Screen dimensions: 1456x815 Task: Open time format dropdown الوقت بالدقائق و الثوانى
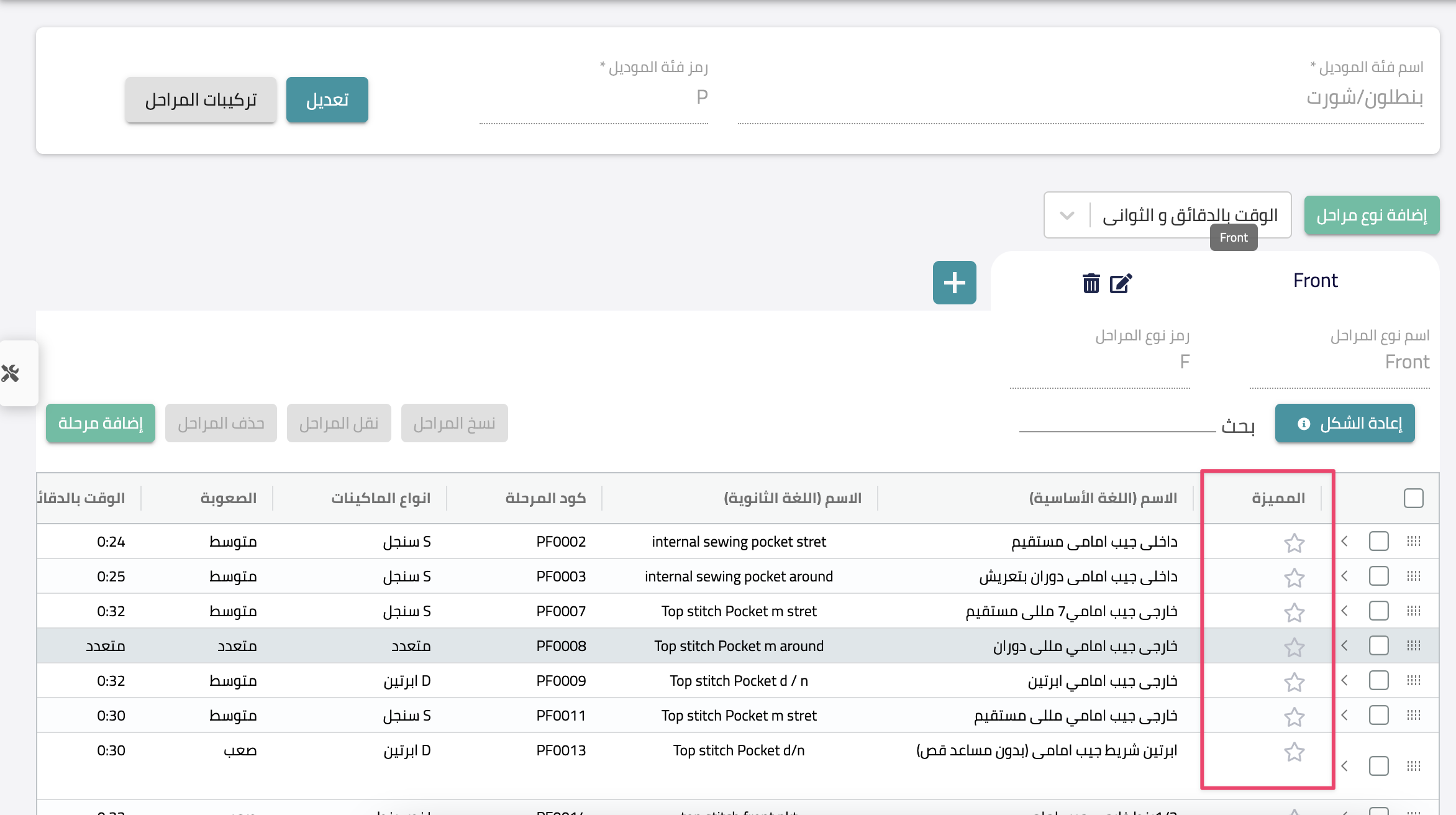click(x=1167, y=215)
